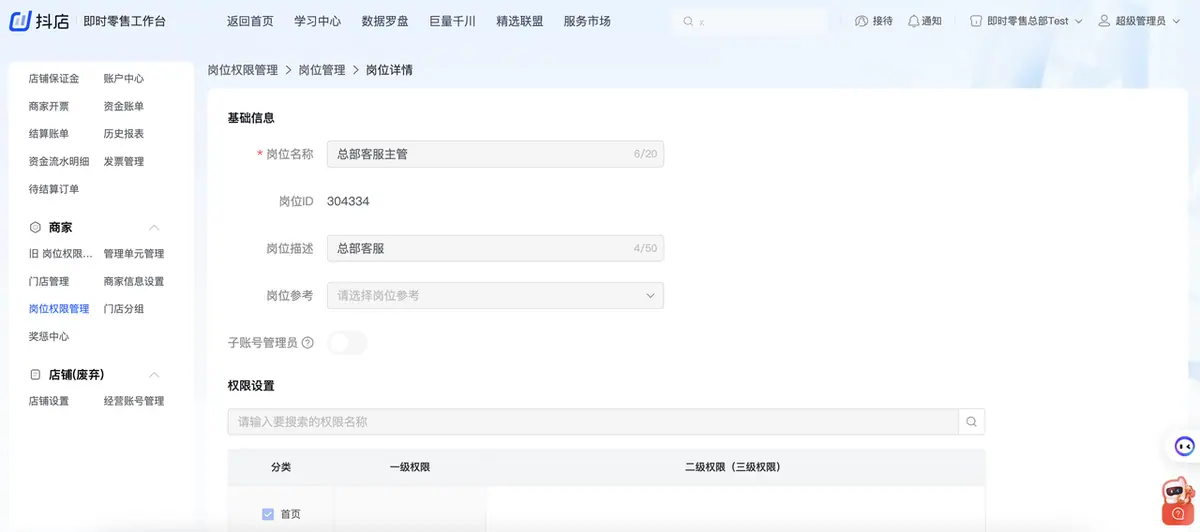
Task: Open 店铺保证金 in sidebar
Action: 54,79
